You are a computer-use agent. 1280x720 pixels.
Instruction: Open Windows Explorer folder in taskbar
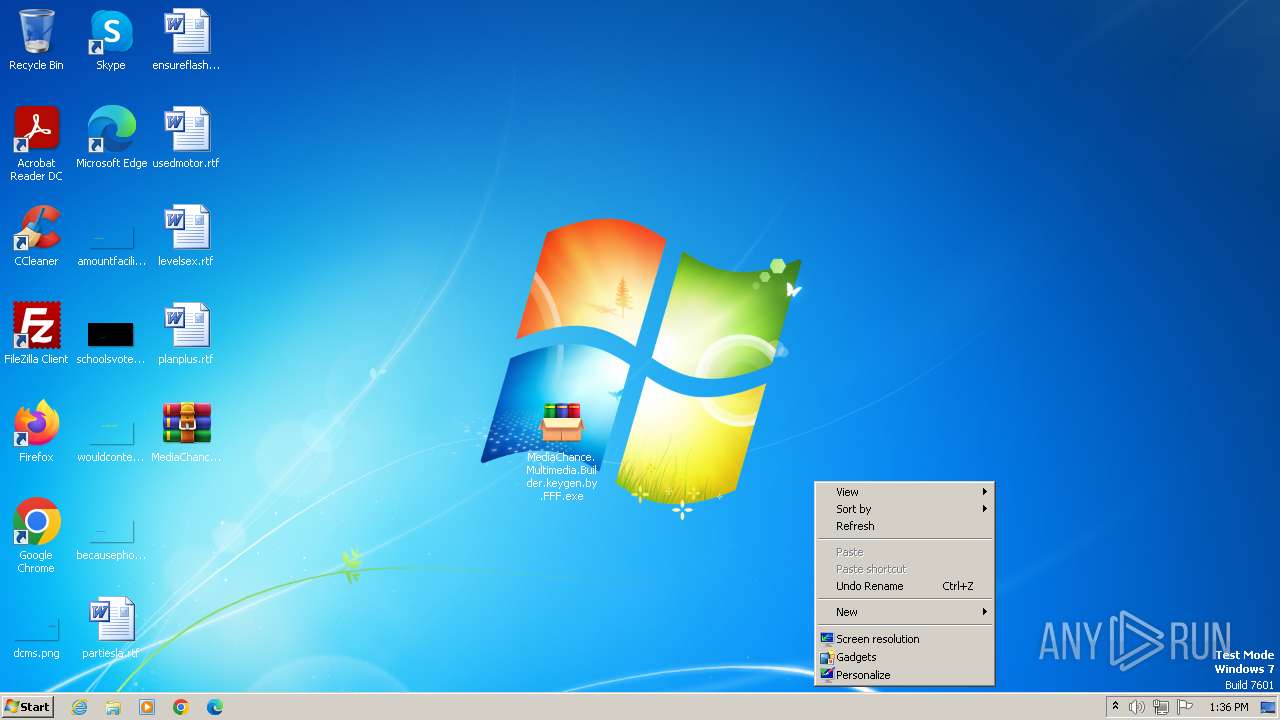click(113, 707)
